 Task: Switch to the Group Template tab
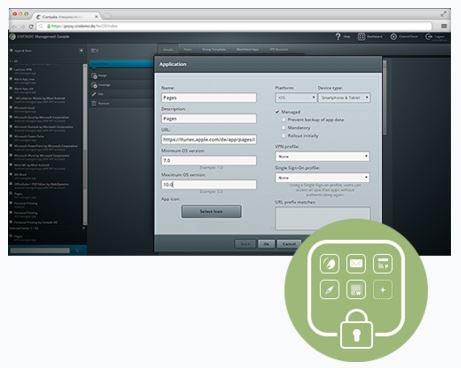[x=214, y=49]
